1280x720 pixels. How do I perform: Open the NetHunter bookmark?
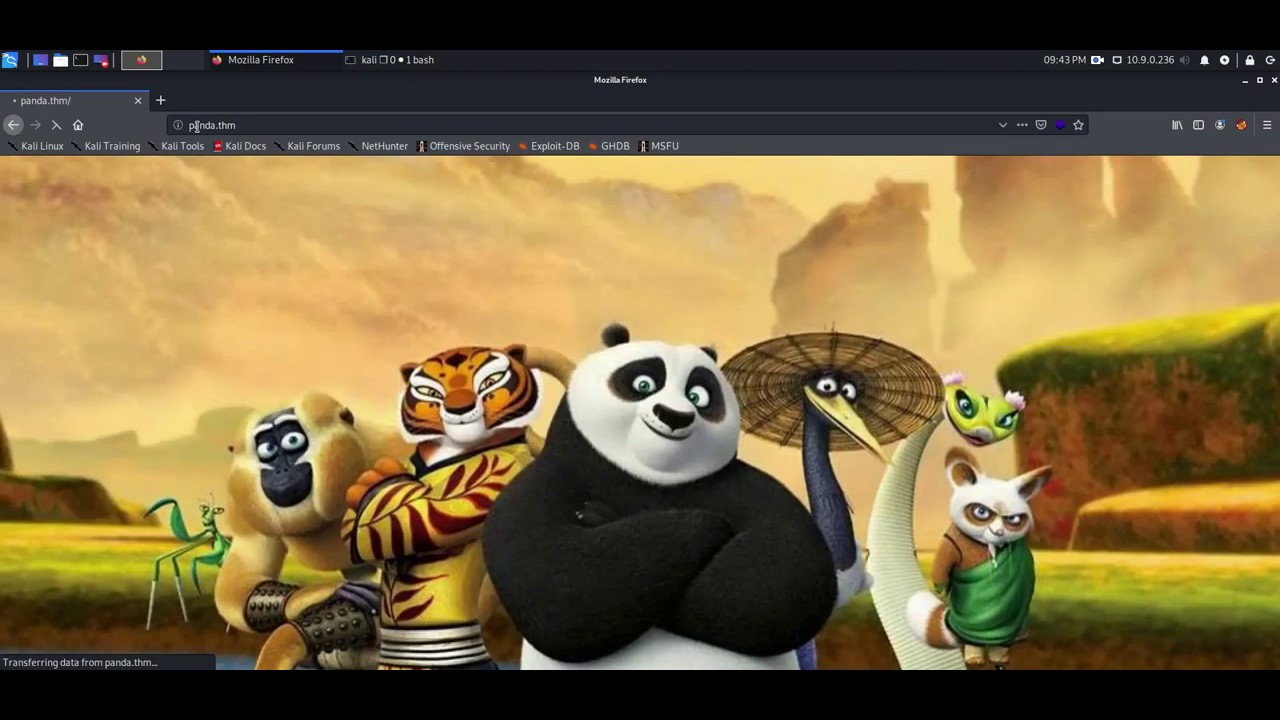pos(378,146)
